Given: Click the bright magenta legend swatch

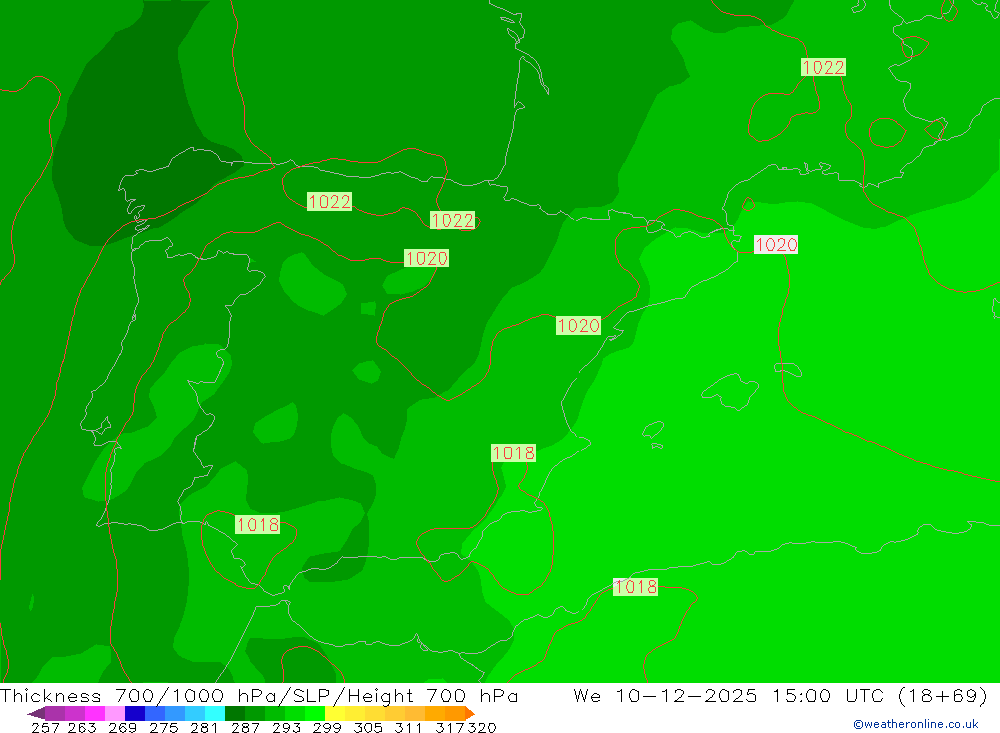Looking at the screenshot, I should [x=94, y=713].
